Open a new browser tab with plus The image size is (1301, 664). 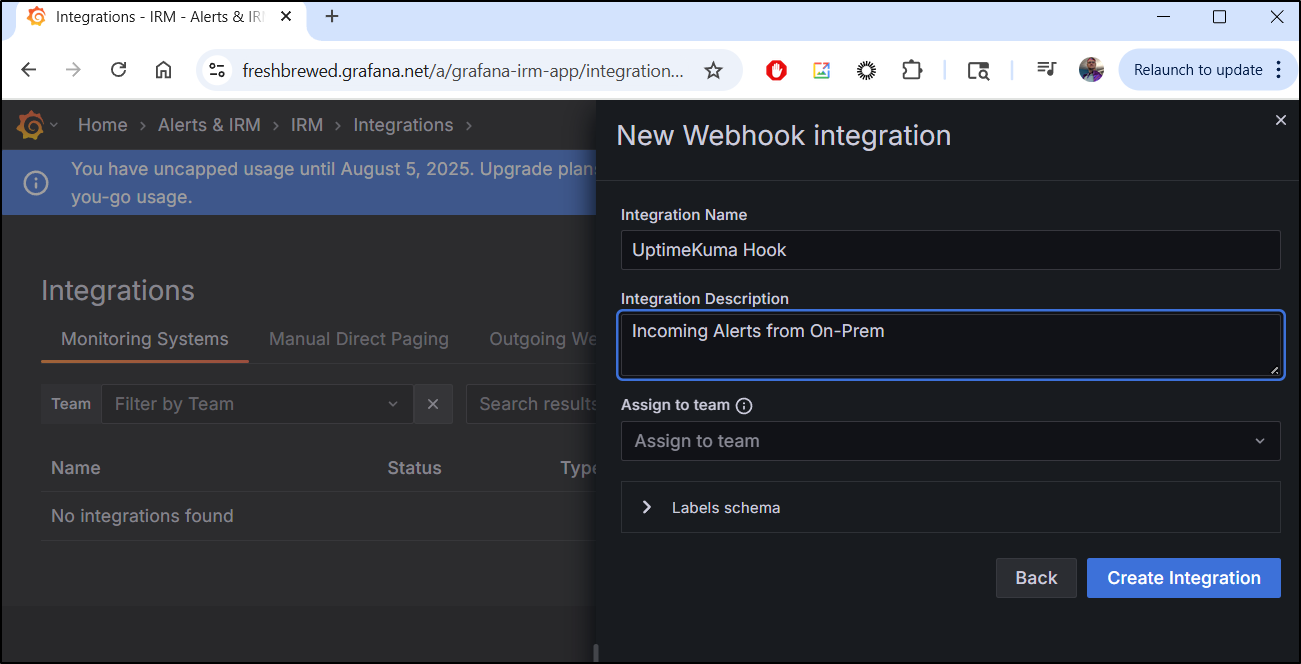[x=332, y=17]
